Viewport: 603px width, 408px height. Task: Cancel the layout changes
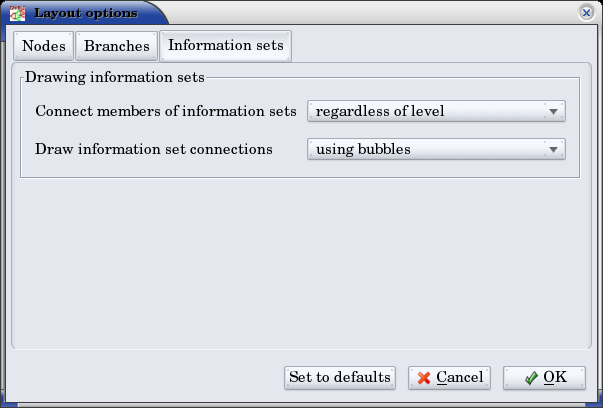(449, 378)
